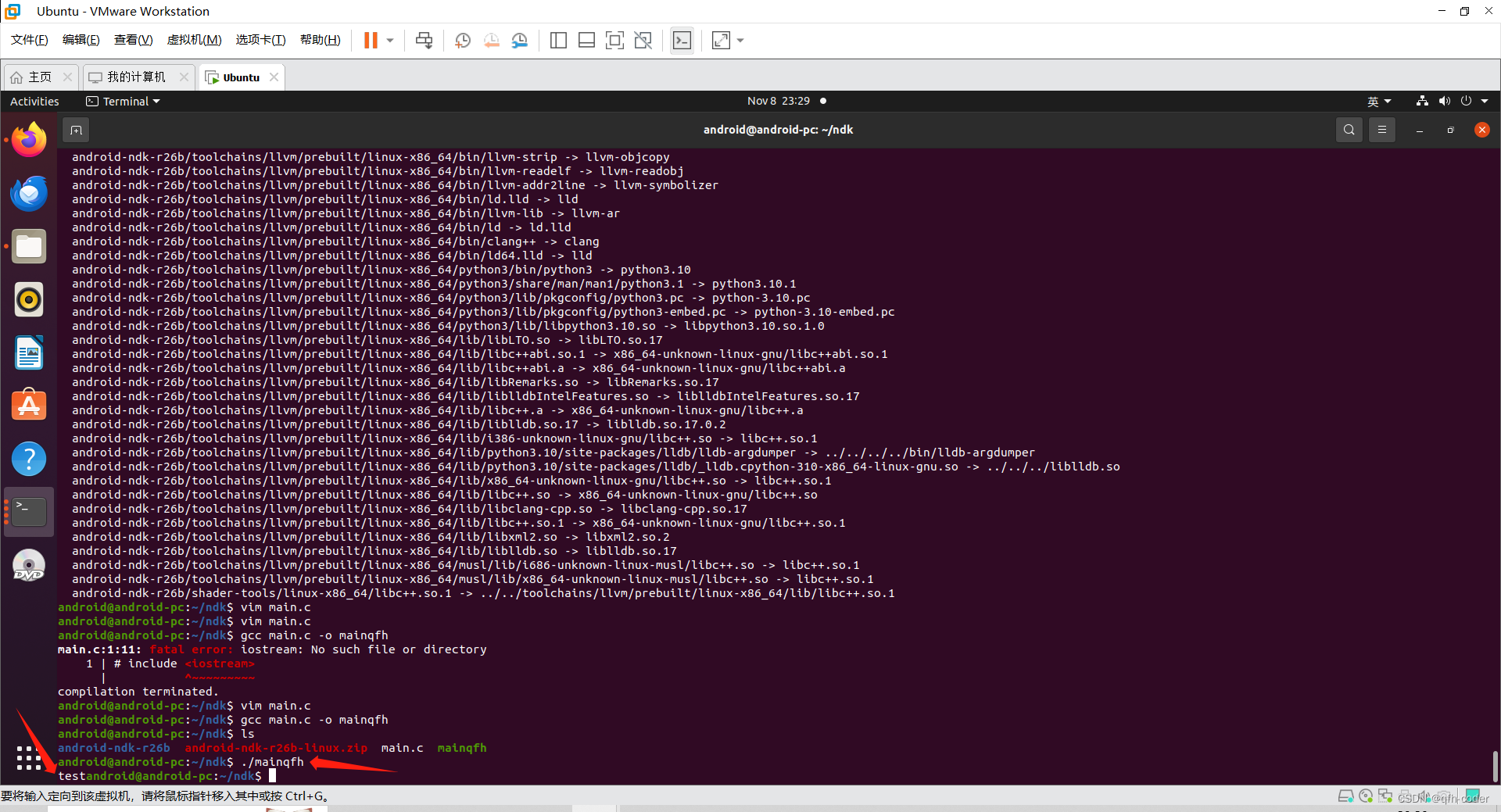Open the snapshot manager

point(520,40)
